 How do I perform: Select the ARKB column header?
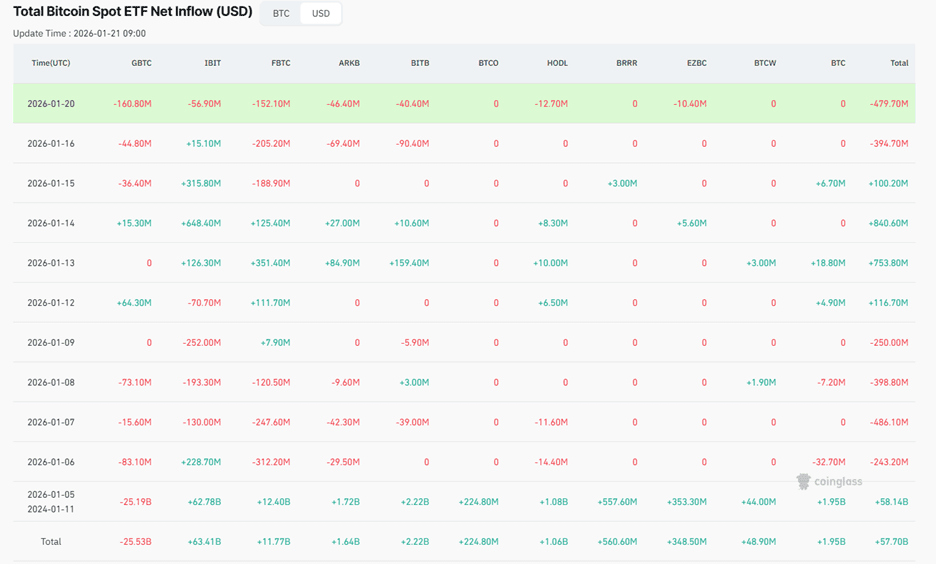(349, 63)
